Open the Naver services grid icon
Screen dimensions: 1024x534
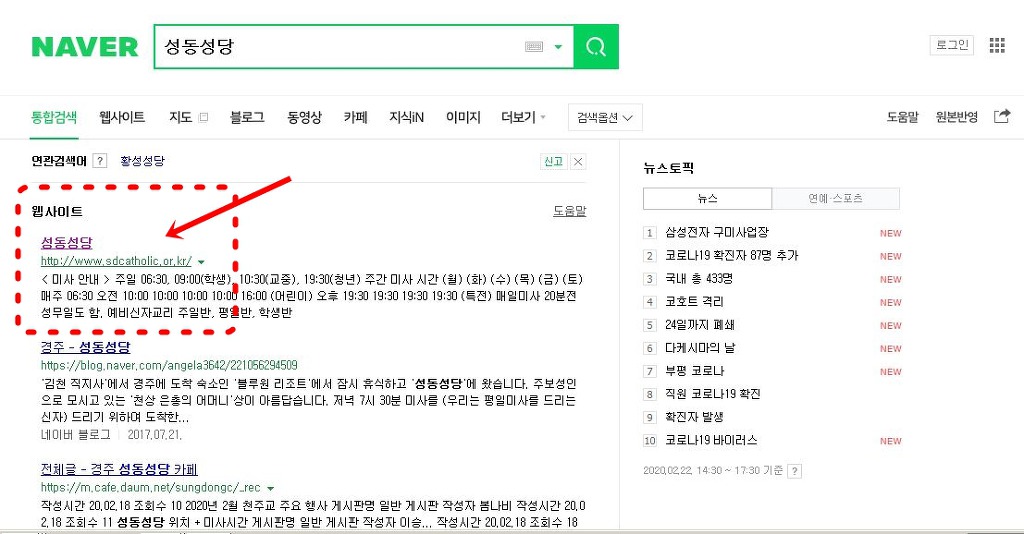[x=997, y=45]
